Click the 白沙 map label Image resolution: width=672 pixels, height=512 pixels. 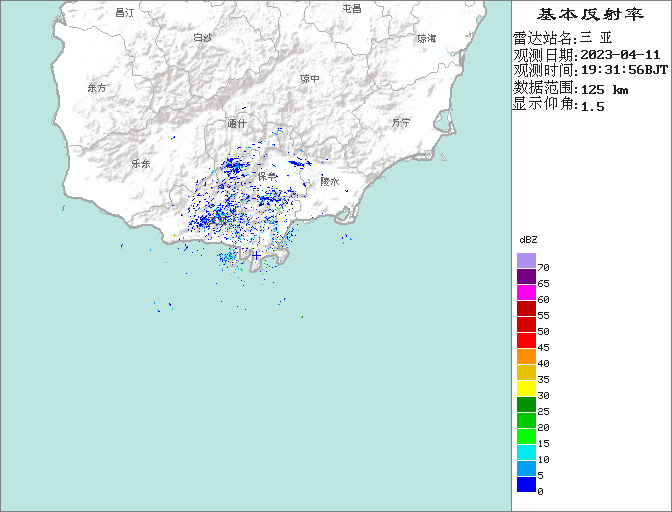(202, 38)
